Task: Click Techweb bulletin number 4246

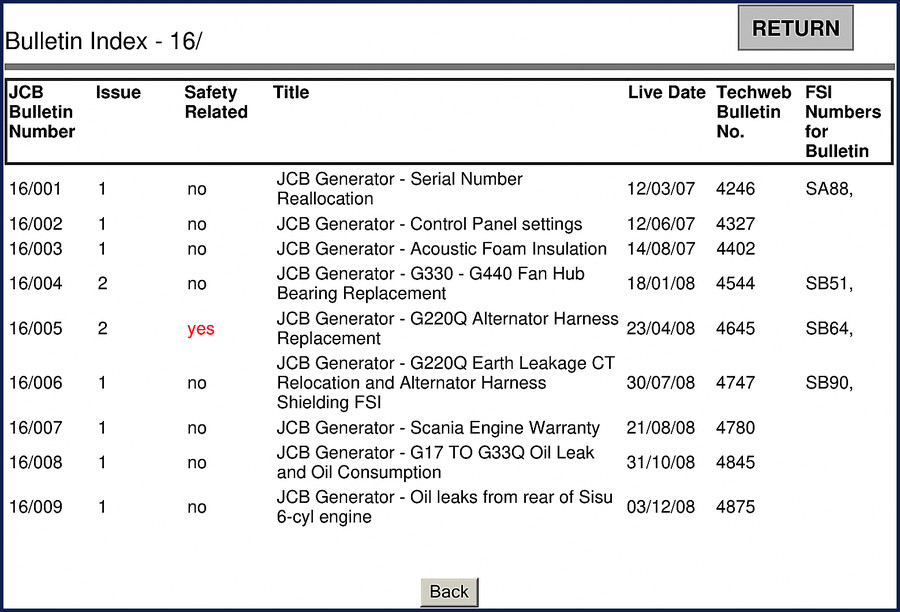Action: point(735,189)
